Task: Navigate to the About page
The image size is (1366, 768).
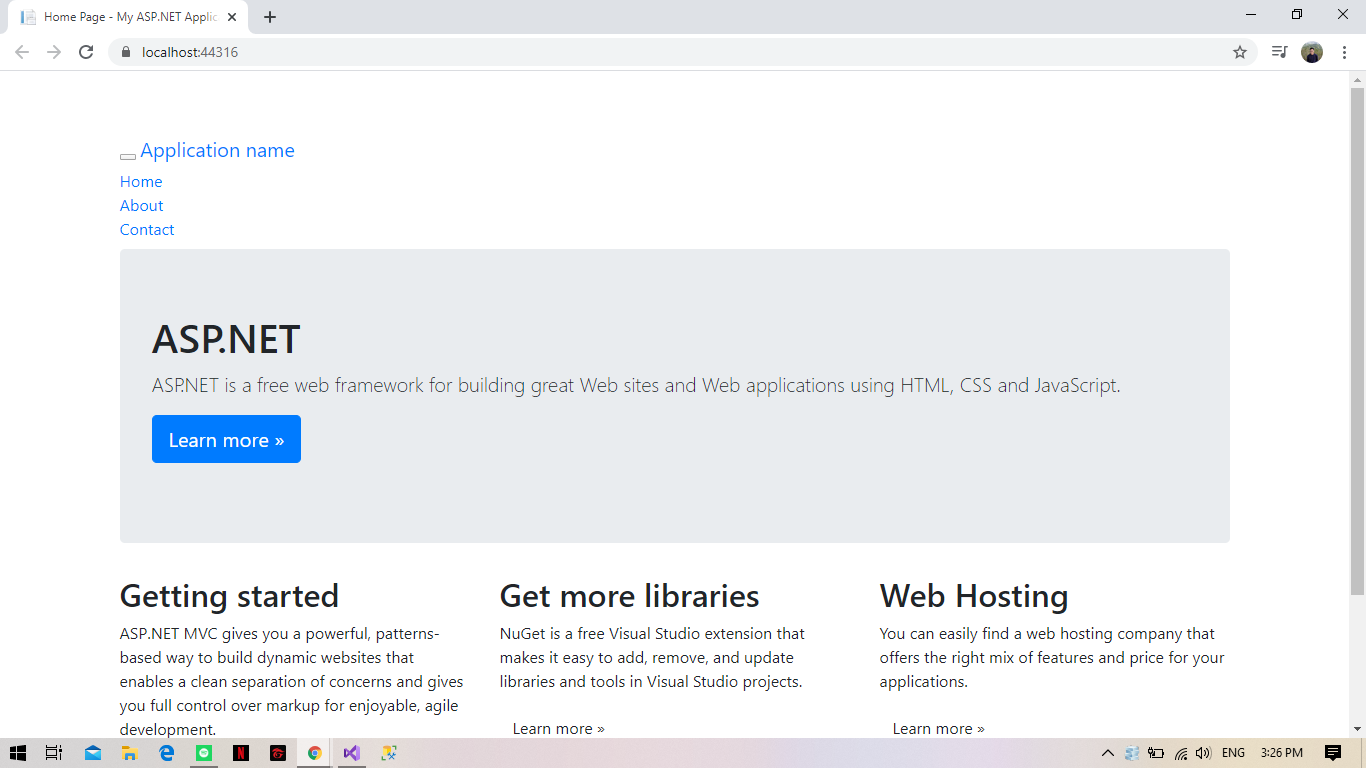Action: [141, 206]
